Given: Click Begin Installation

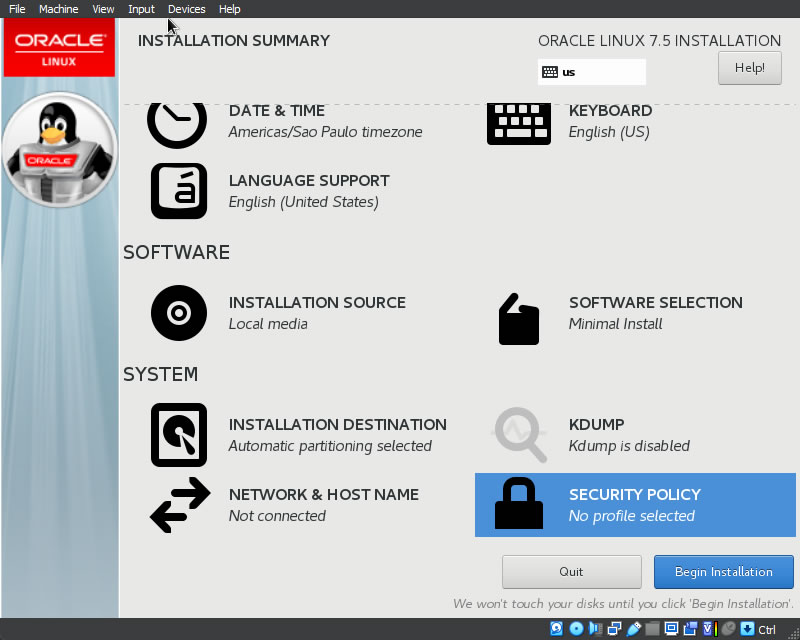Looking at the screenshot, I should [x=723, y=572].
